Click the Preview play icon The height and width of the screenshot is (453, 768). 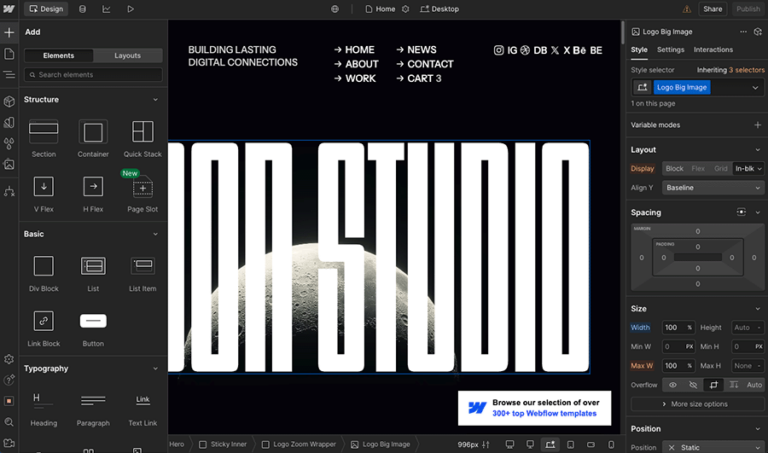pos(130,9)
